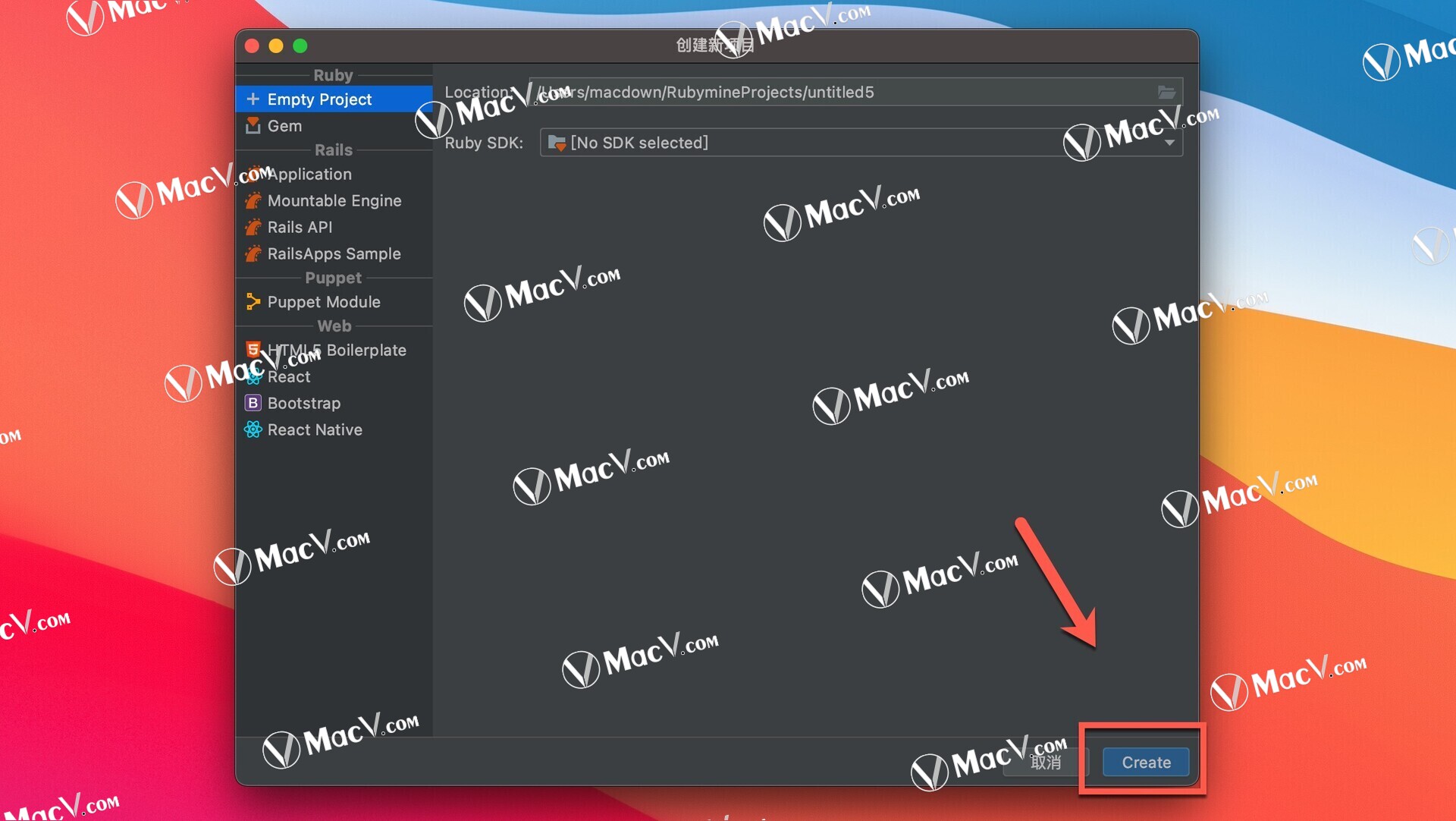Click the Create button
Image resolution: width=1456 pixels, height=821 pixels.
[x=1146, y=762]
